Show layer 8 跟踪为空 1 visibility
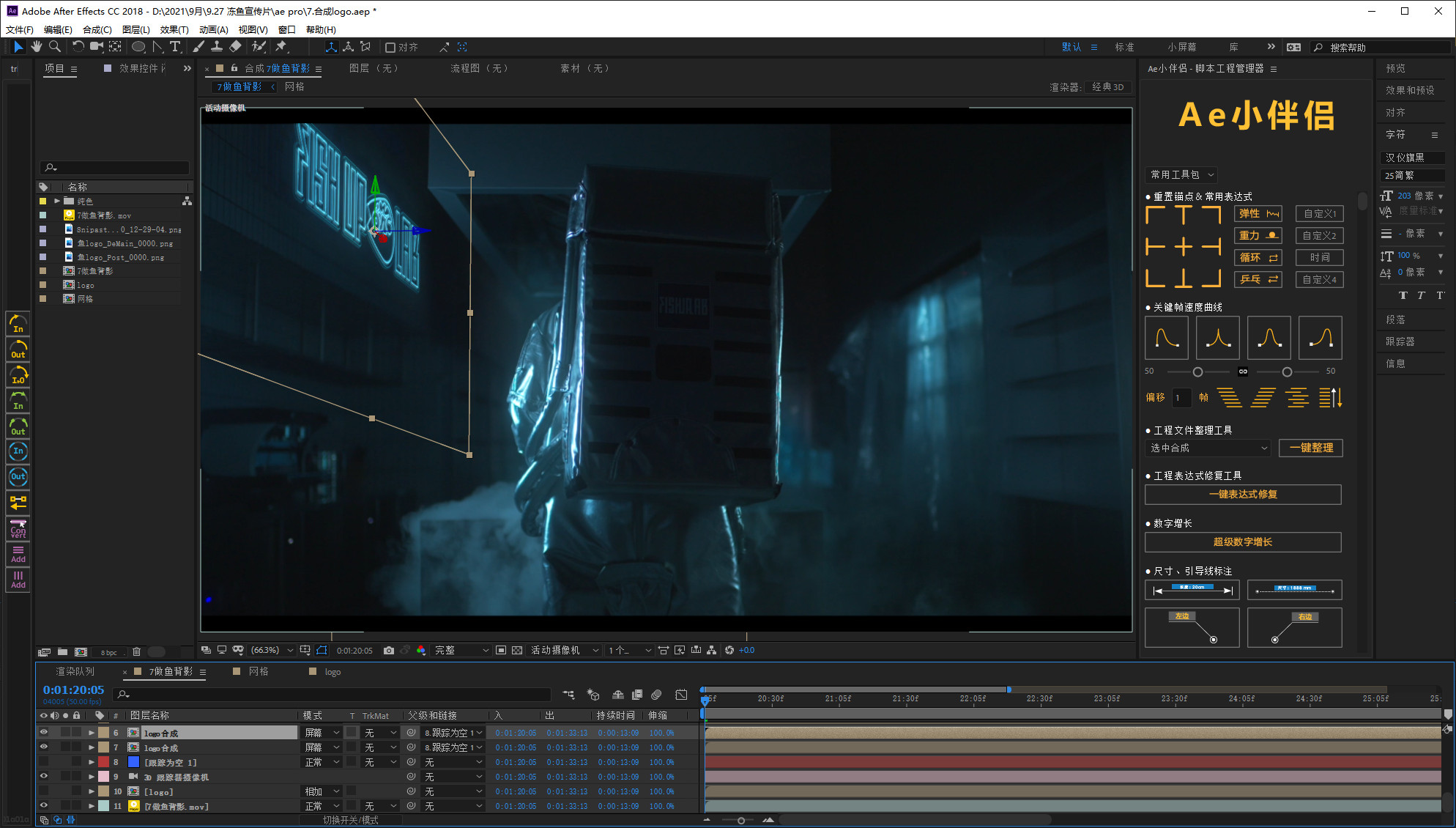This screenshot has width=1456, height=828. click(43, 762)
